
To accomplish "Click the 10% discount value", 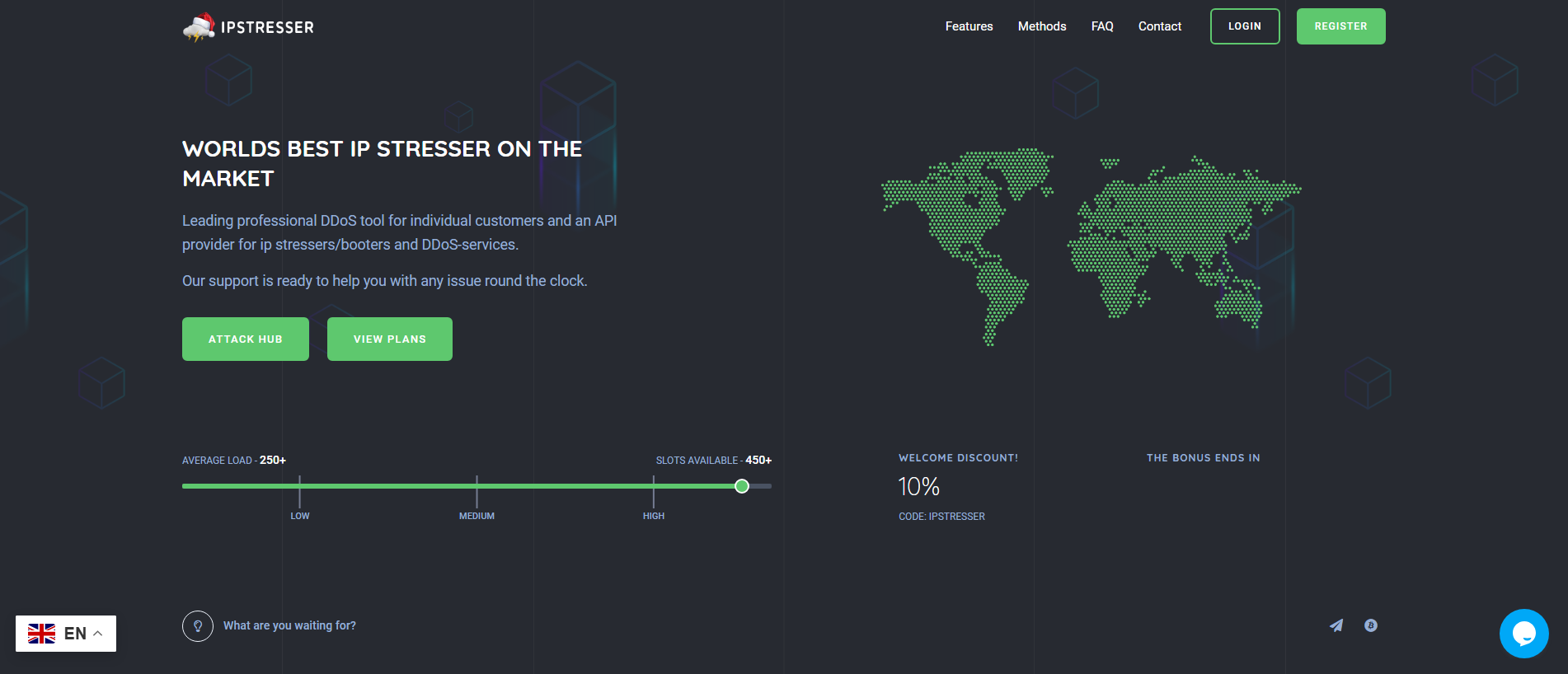I will 919,486.
